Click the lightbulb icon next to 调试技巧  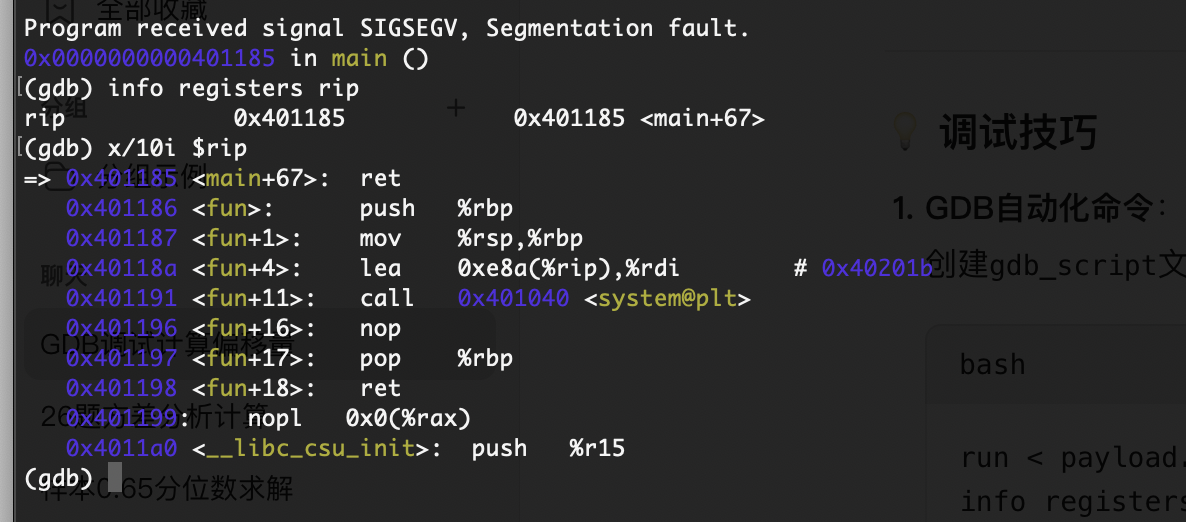(905, 131)
